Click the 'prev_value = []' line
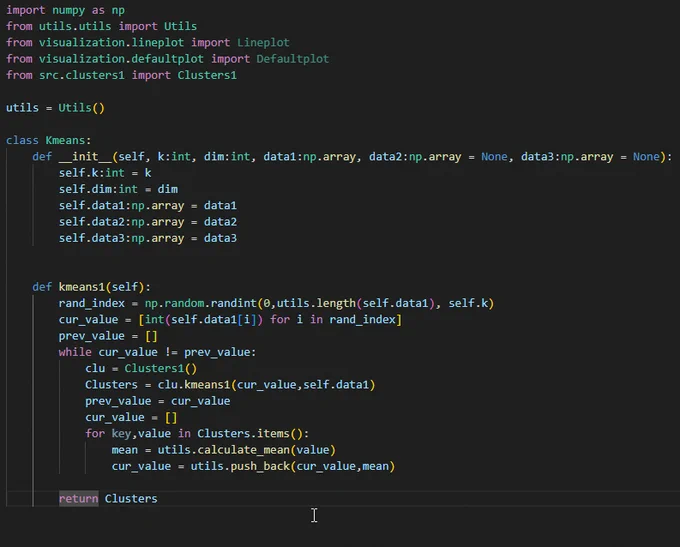680x547 pixels. [x=108, y=336]
